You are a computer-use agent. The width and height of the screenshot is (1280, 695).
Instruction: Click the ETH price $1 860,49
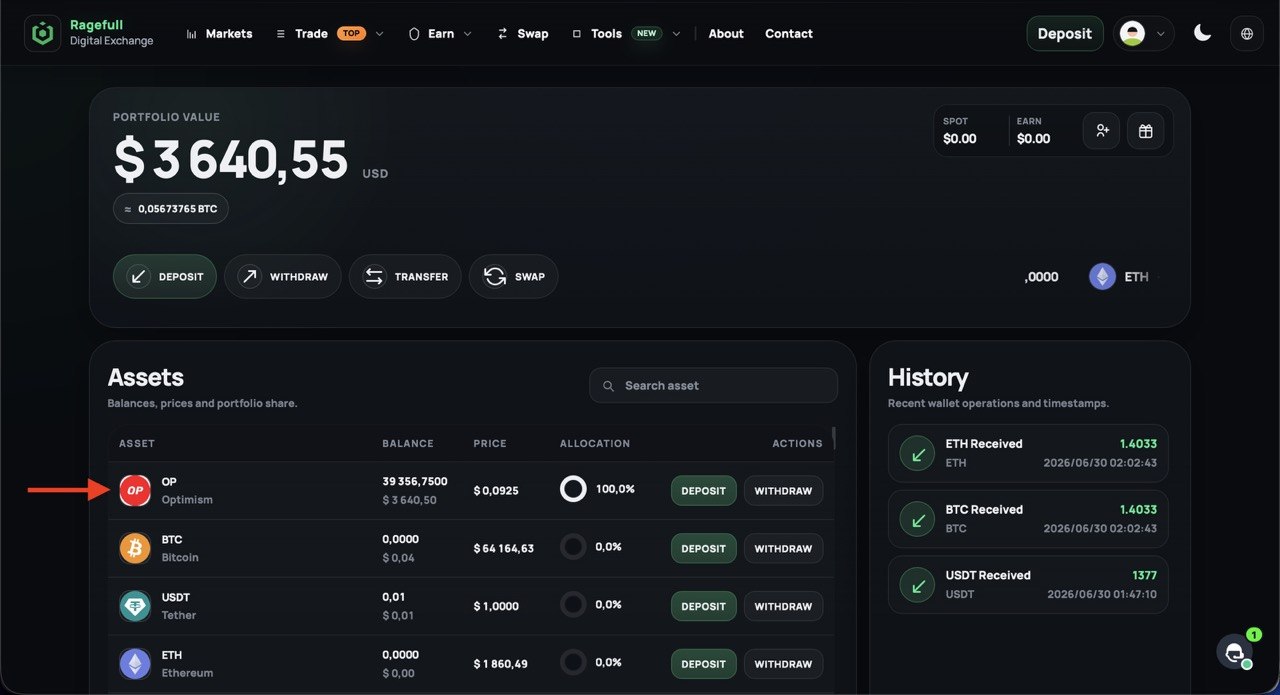501,664
